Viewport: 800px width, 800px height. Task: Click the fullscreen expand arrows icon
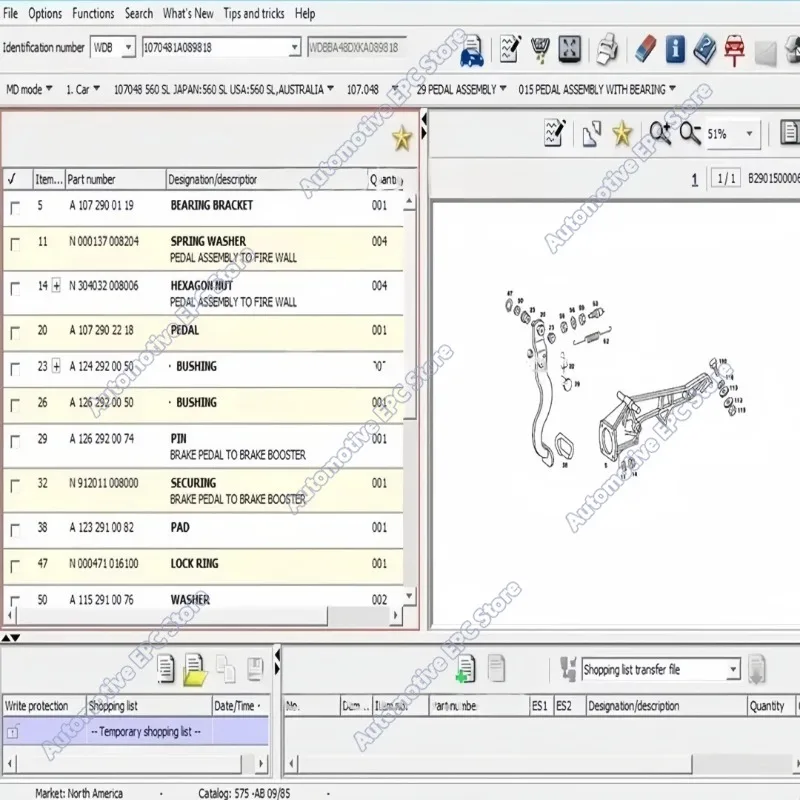coord(569,49)
